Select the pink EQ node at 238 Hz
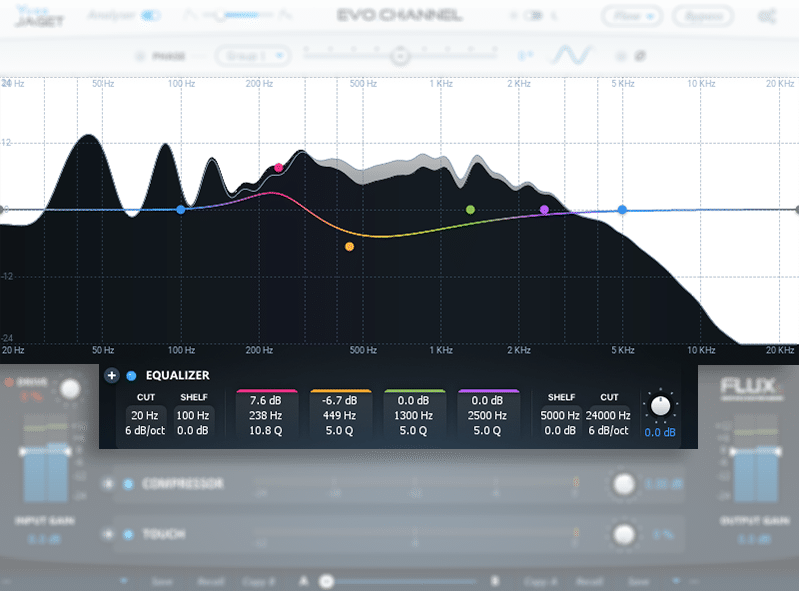Viewport: 799px width, 591px height. pos(278,168)
